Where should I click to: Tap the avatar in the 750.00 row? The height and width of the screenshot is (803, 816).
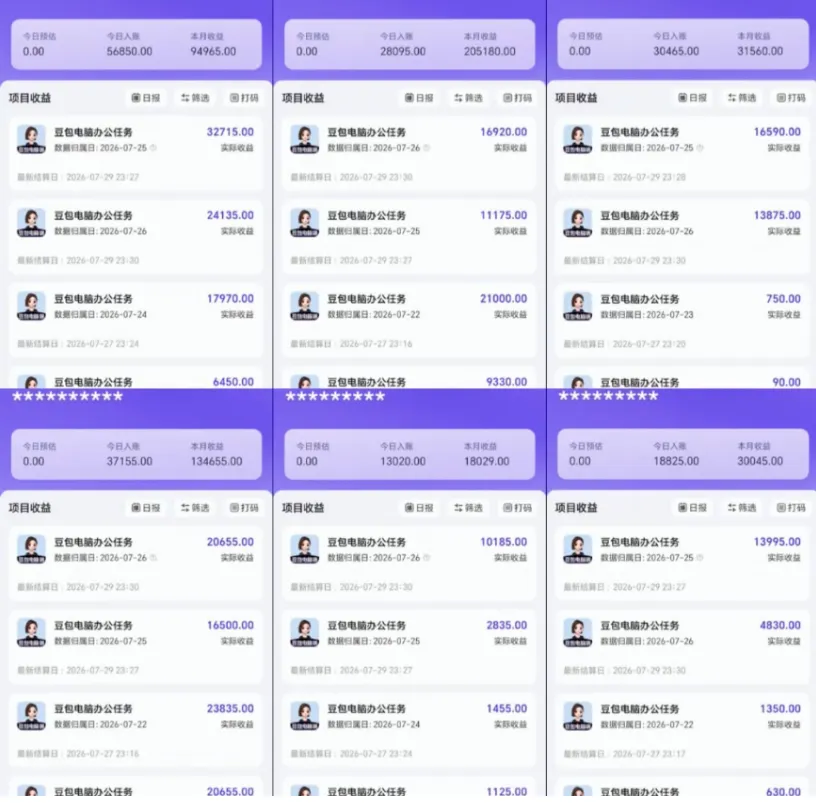(578, 306)
